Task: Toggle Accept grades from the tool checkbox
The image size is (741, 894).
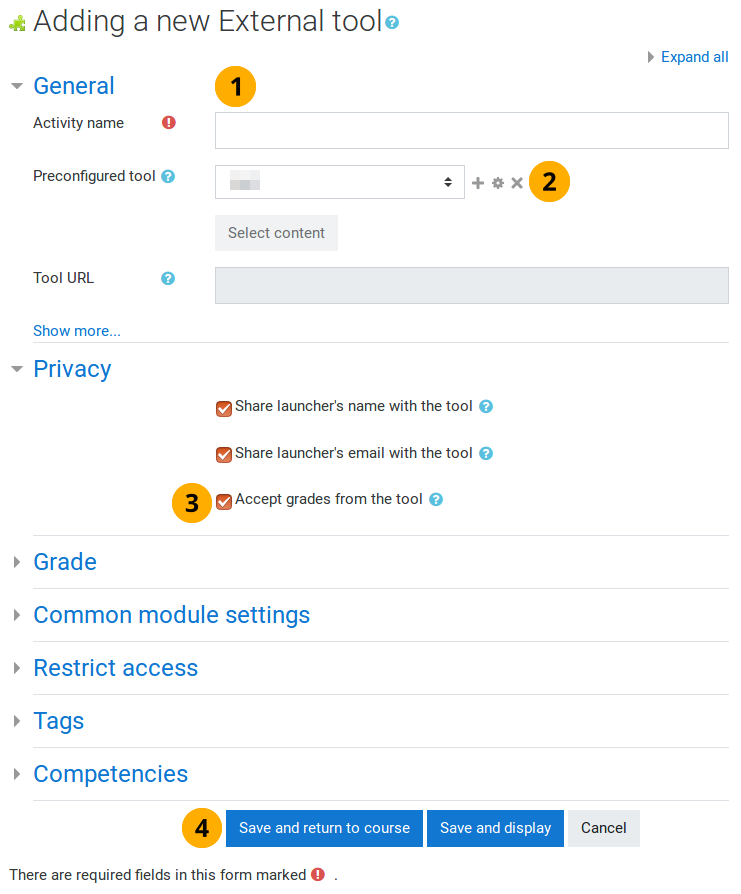Action: 224,501
